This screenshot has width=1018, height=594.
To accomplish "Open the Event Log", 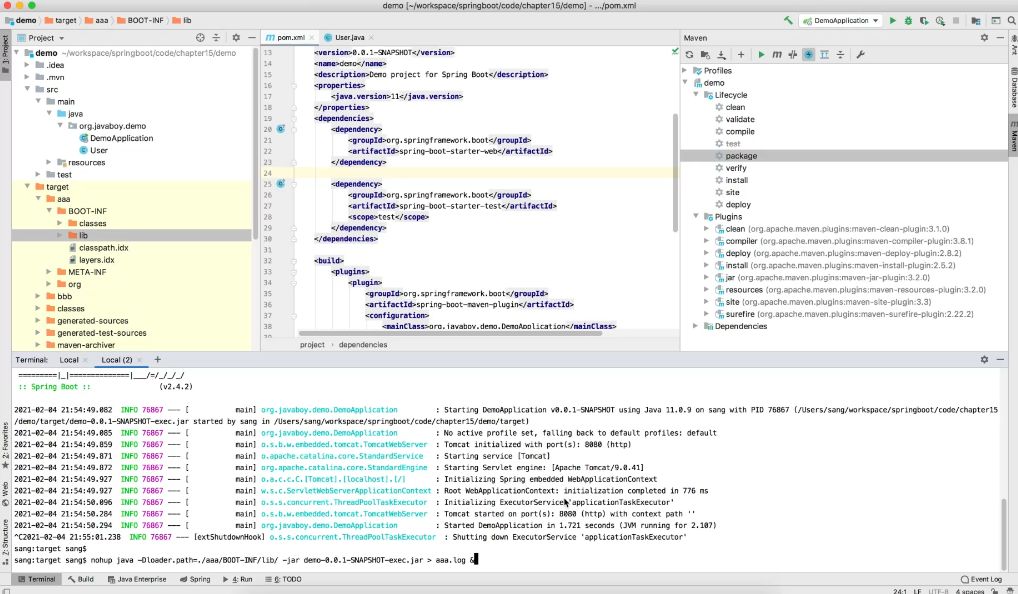I will pyautogui.click(x=979, y=579).
